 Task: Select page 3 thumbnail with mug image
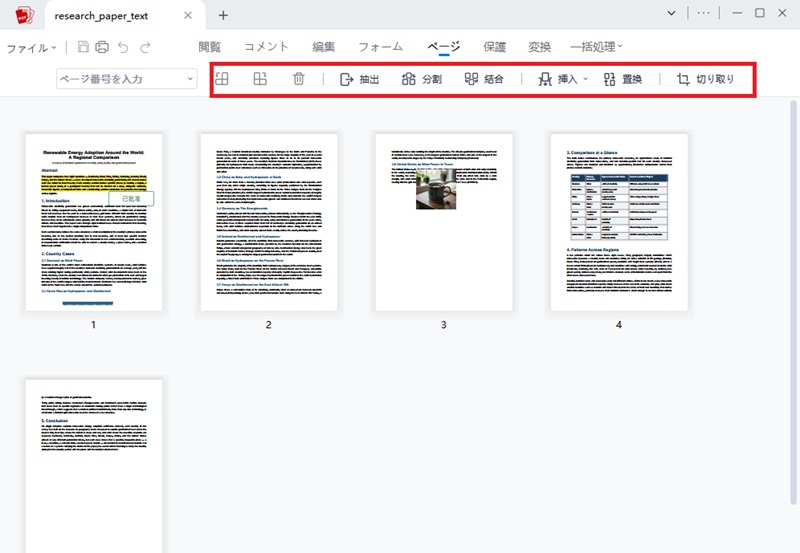coord(444,222)
